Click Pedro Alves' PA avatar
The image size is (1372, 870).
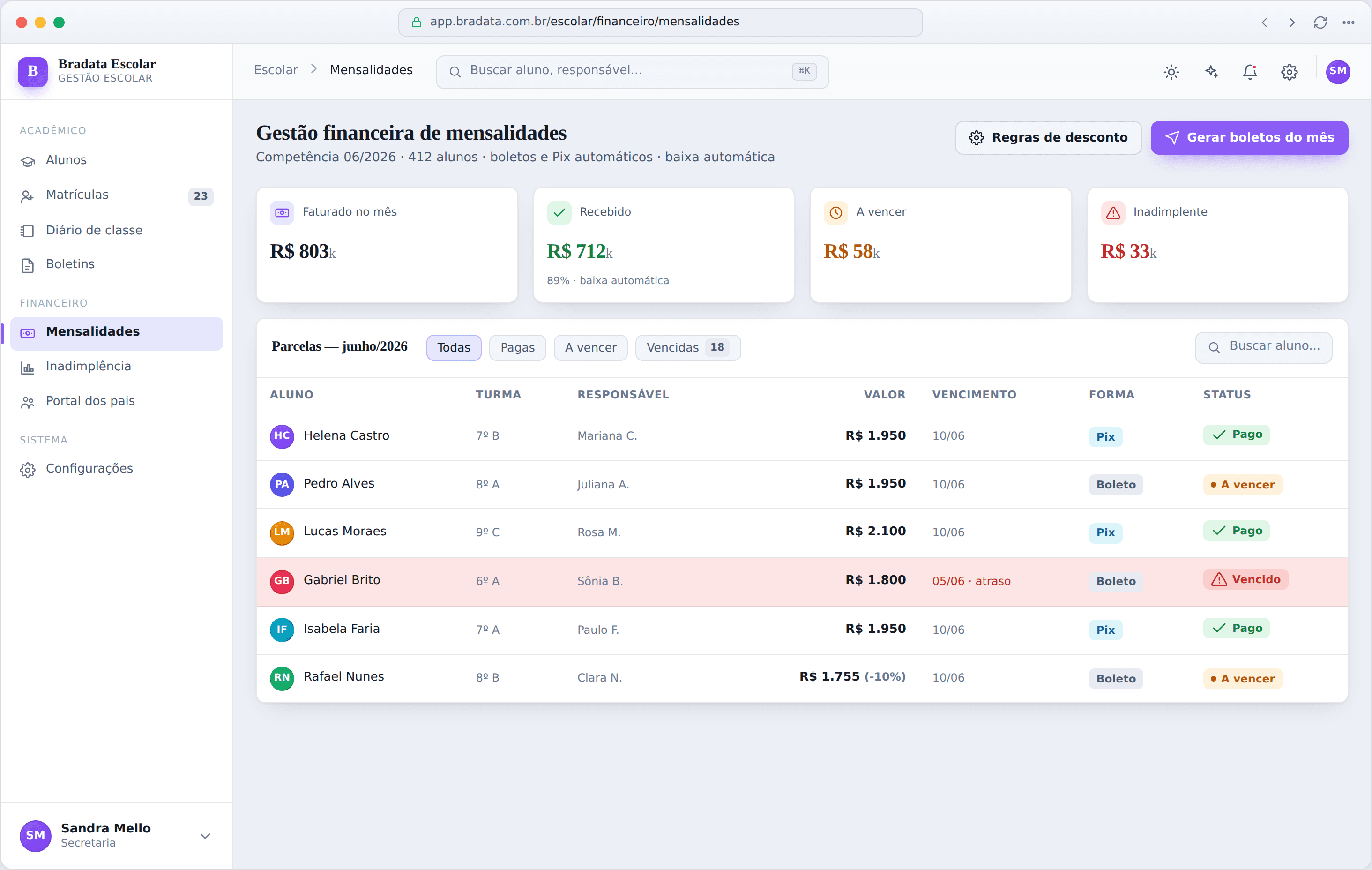click(x=282, y=485)
